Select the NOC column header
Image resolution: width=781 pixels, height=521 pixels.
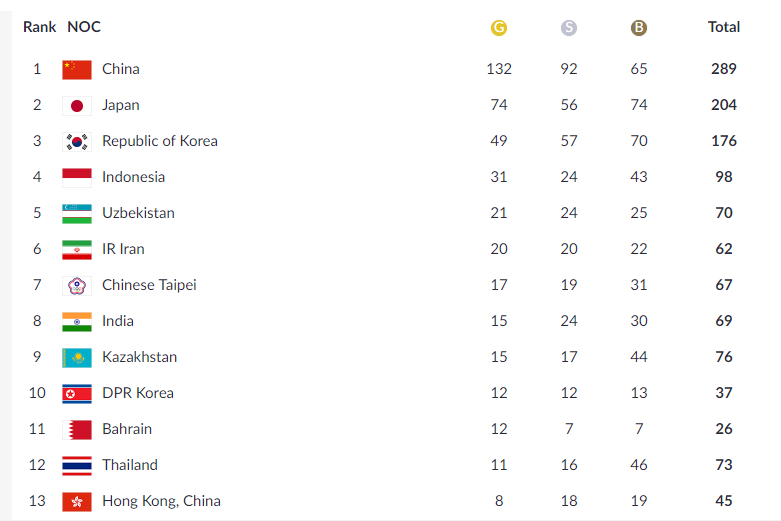pos(84,27)
